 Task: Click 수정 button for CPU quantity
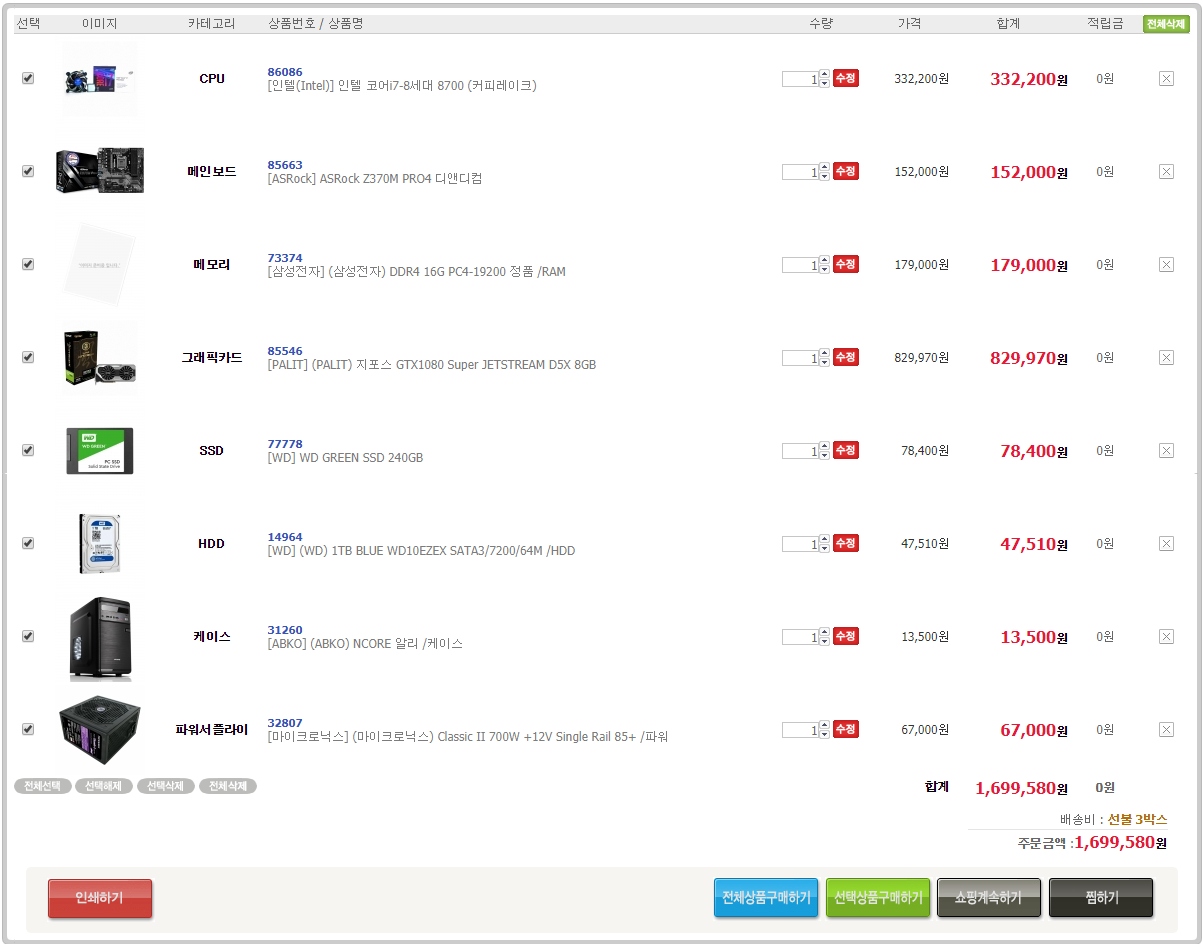click(846, 78)
